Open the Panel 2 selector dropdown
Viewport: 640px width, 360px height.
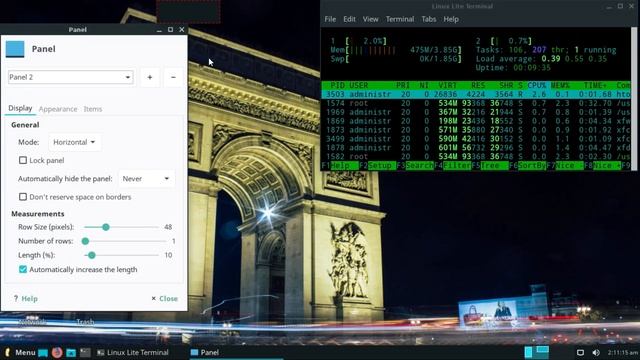click(71, 77)
